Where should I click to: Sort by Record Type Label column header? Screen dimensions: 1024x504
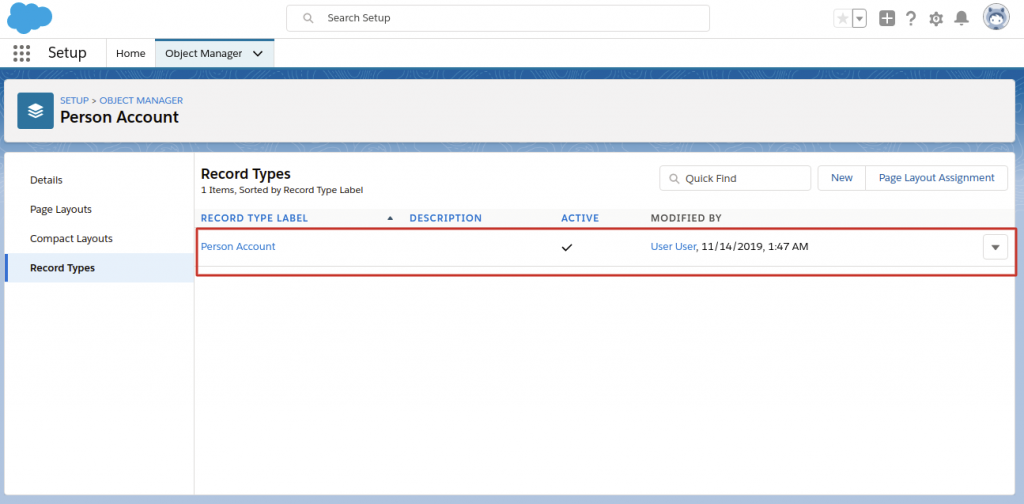[254, 218]
